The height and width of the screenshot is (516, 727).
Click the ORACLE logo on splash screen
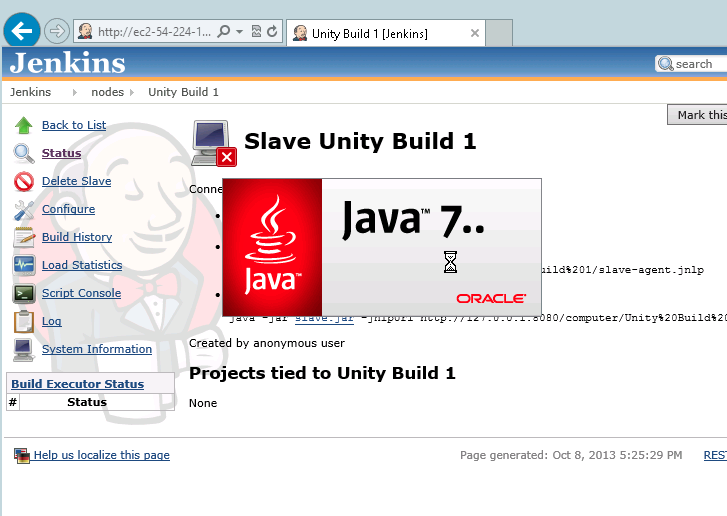click(491, 299)
